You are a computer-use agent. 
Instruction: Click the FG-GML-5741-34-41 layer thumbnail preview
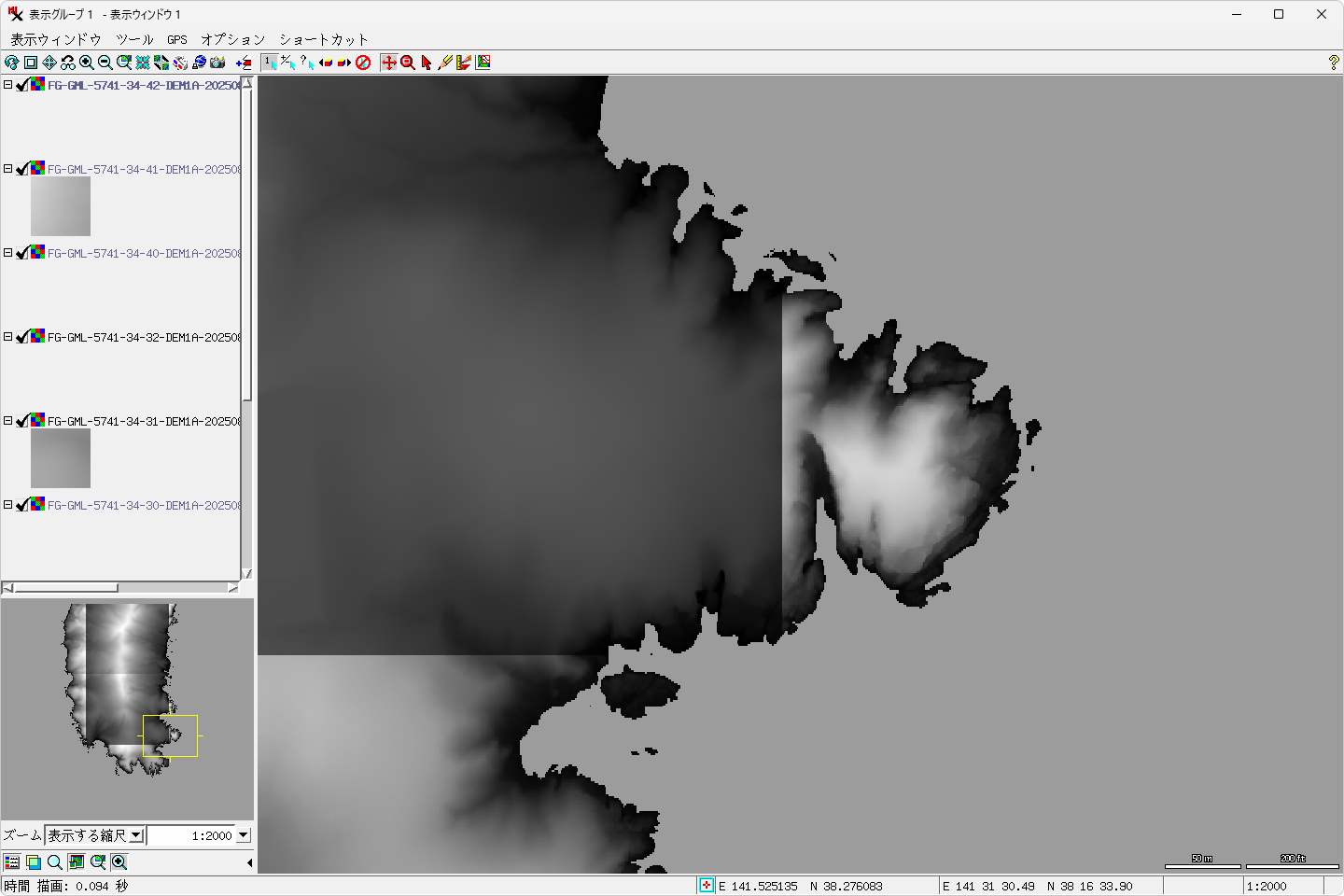61,206
